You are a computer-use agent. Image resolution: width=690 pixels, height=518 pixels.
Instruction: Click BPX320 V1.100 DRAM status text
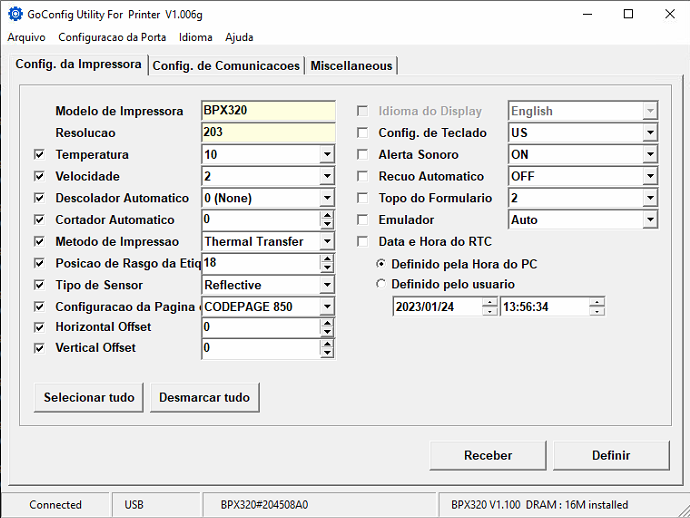click(540, 505)
